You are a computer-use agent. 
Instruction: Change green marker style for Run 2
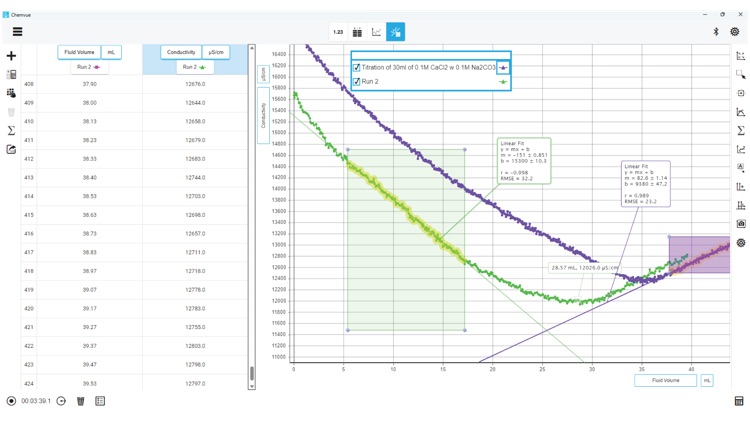(x=503, y=82)
